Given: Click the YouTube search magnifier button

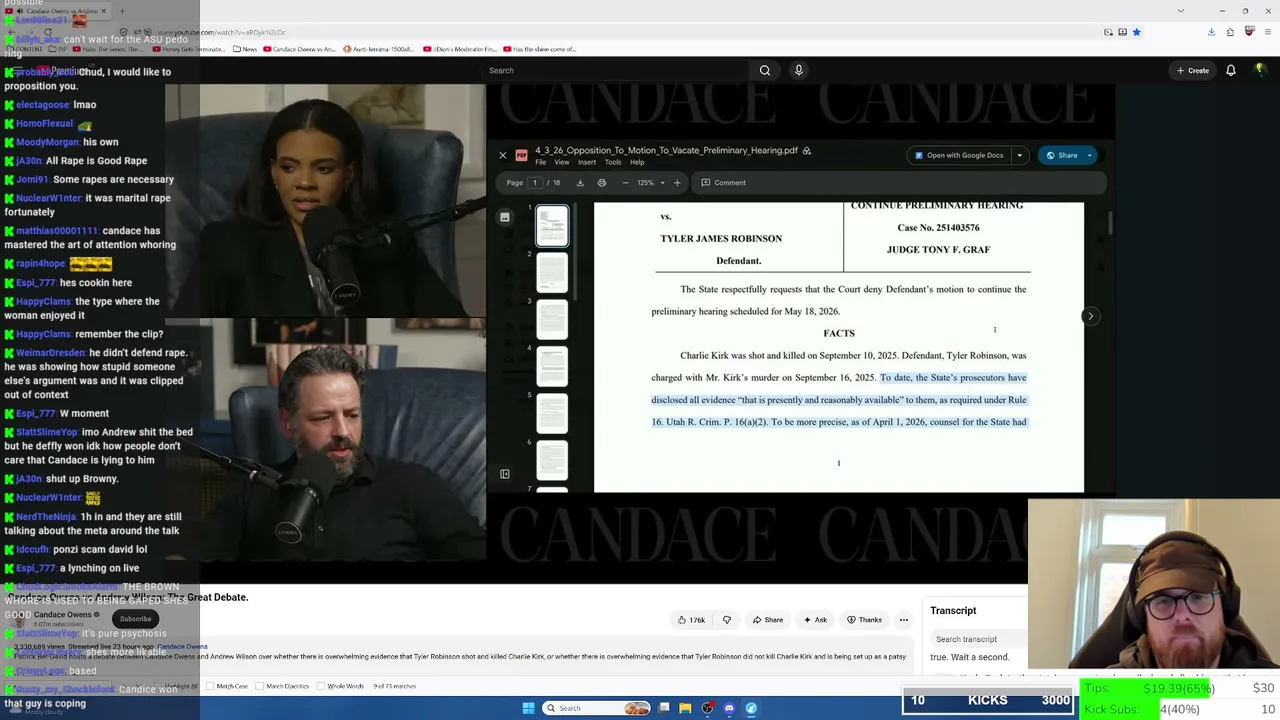Looking at the screenshot, I should (x=765, y=70).
